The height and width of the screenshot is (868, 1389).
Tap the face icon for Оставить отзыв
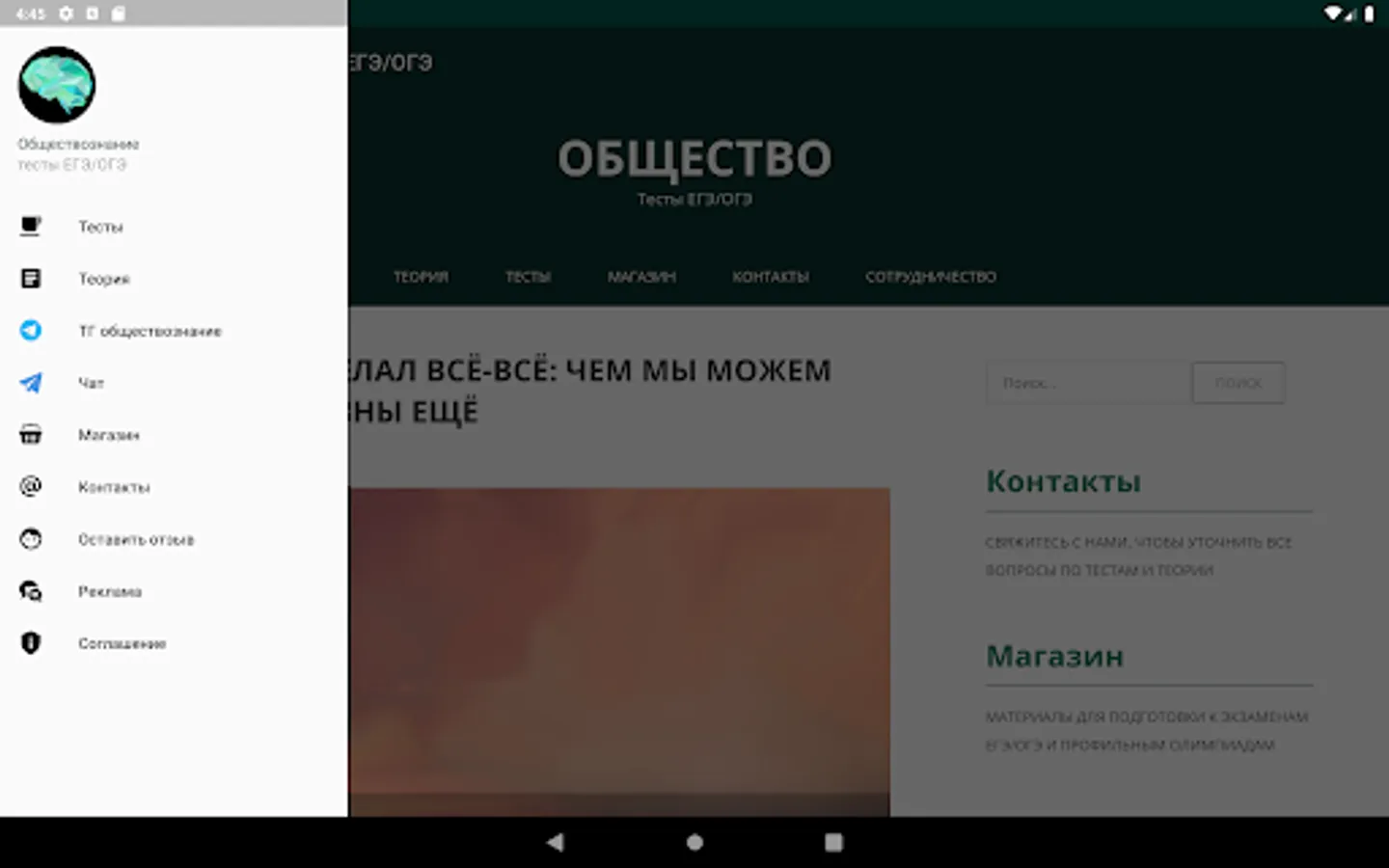click(31, 539)
